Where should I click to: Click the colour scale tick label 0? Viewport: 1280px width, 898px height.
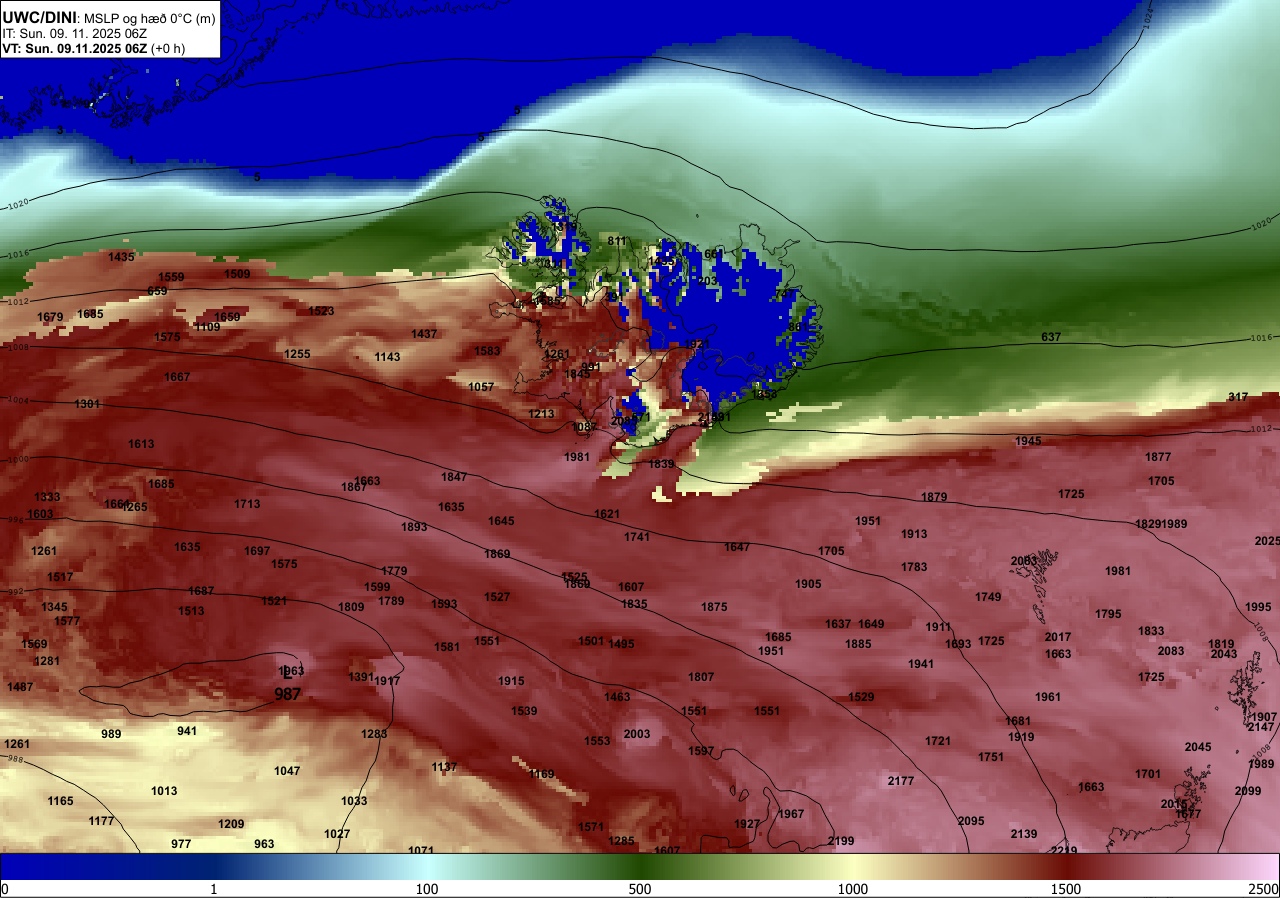click(4, 889)
